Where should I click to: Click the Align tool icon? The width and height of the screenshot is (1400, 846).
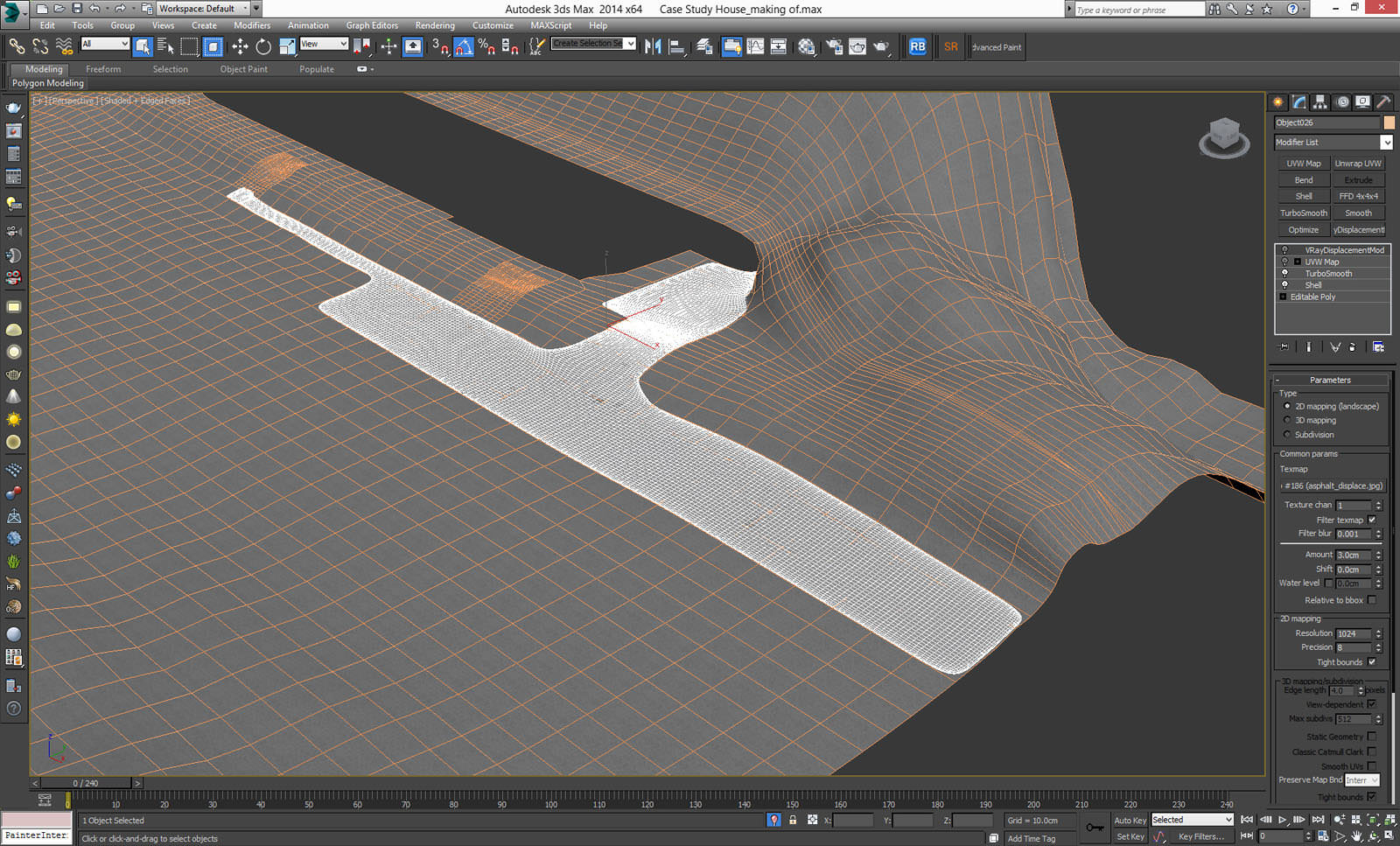click(676, 46)
